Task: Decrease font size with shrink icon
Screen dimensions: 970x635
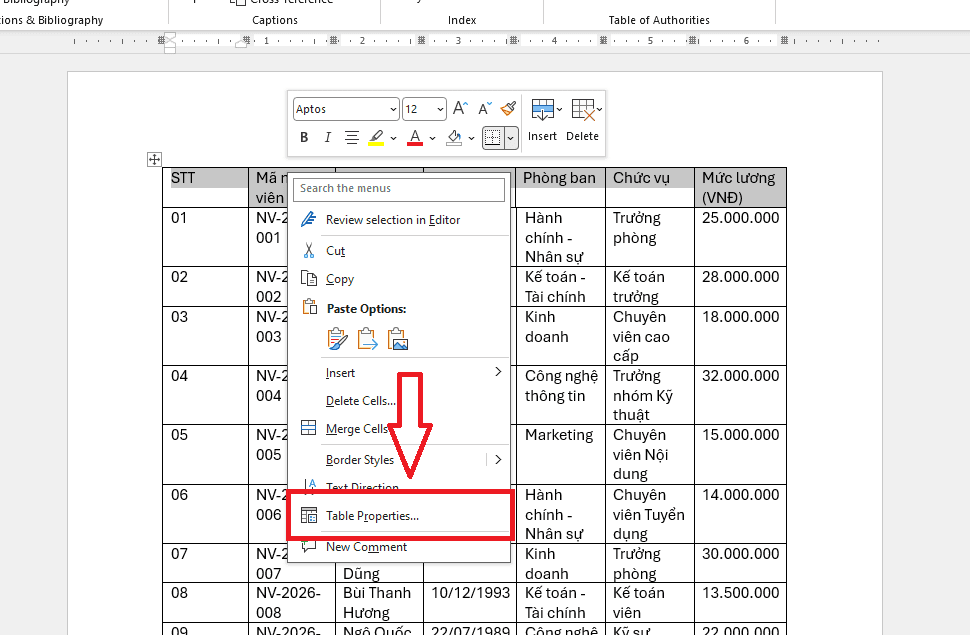Action: pos(485,109)
